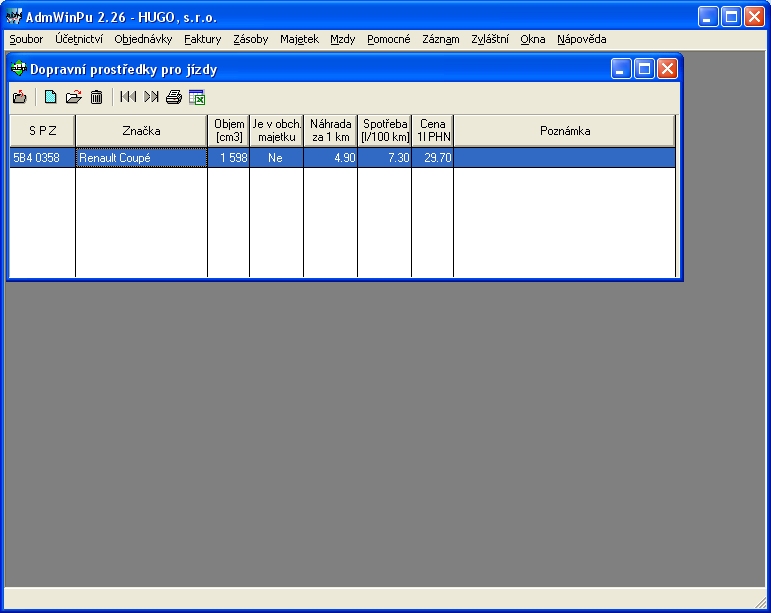
Task: Click the Náhrada za 1 km header
Action: (330, 131)
